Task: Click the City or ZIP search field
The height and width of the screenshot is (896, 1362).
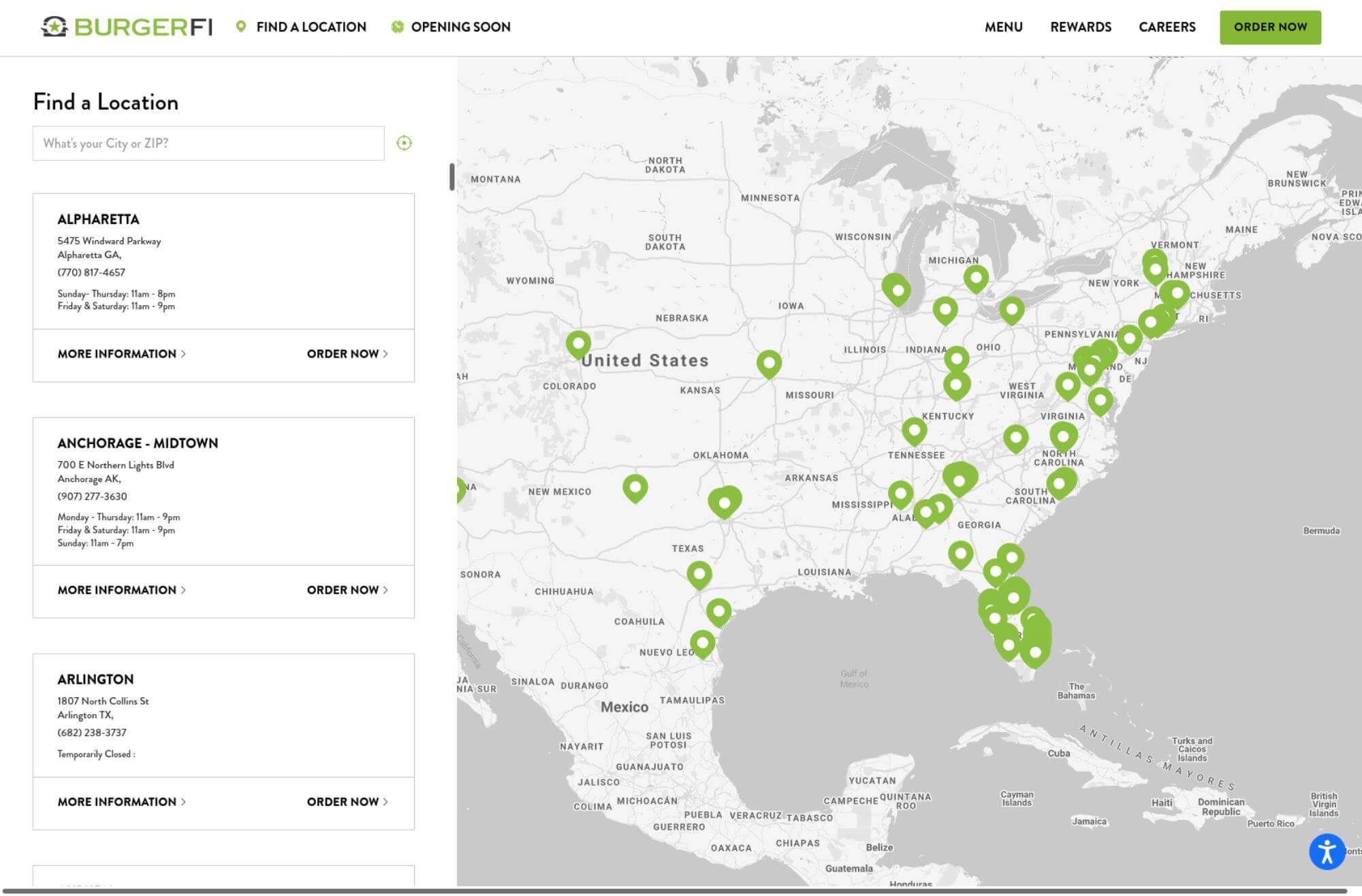Action: click(x=208, y=143)
